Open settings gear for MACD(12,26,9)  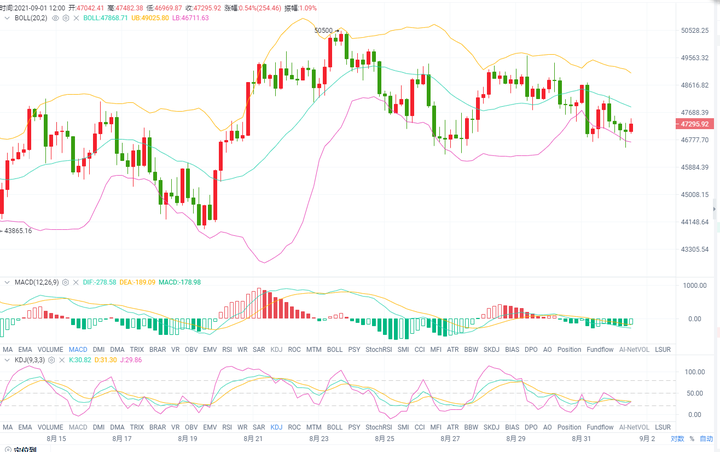(66, 282)
